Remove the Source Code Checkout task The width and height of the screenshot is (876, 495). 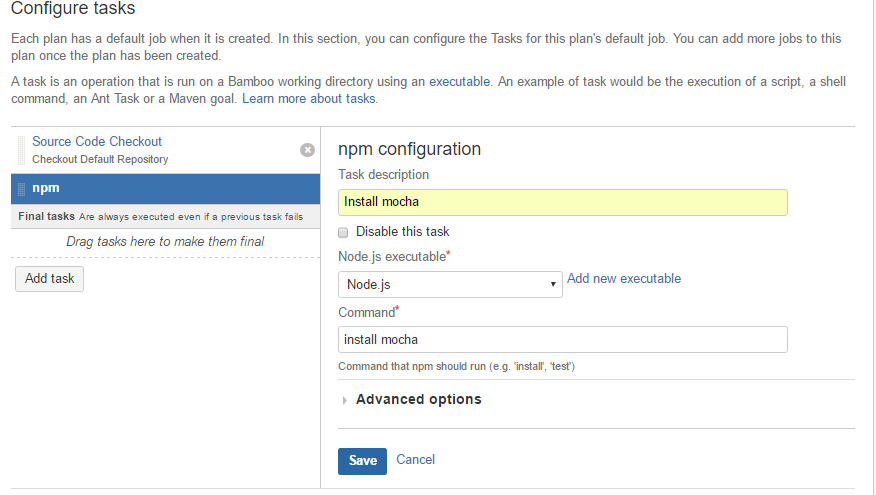[307, 150]
